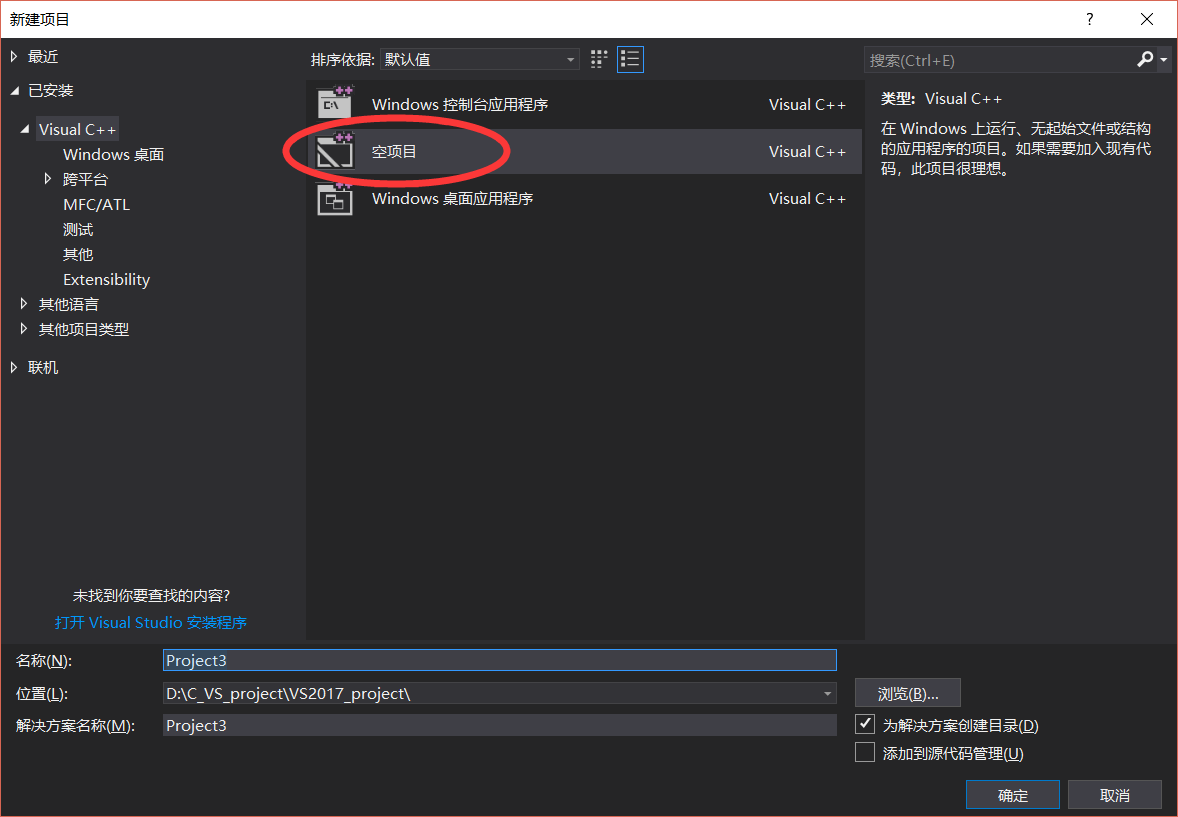Enable 添加到源代码管理 checkbox
Viewport: 1178px width, 817px height.
click(x=865, y=752)
